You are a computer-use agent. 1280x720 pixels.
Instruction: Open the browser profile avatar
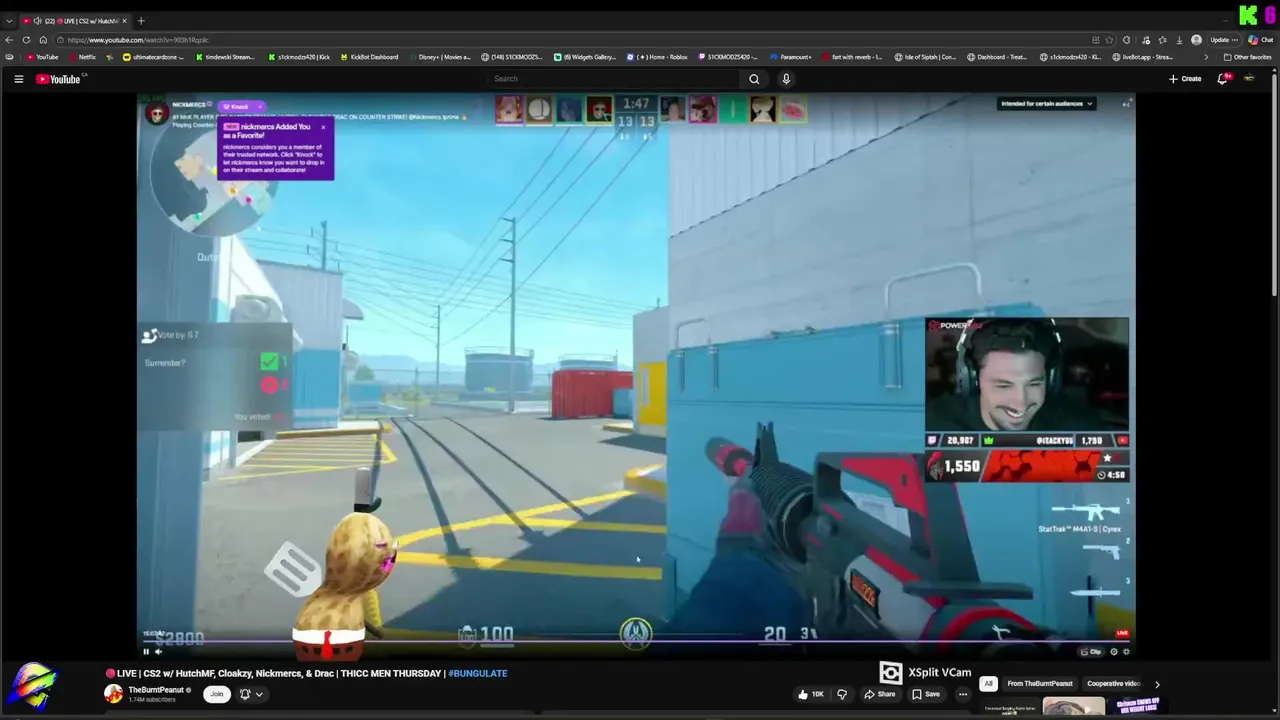click(x=1197, y=40)
